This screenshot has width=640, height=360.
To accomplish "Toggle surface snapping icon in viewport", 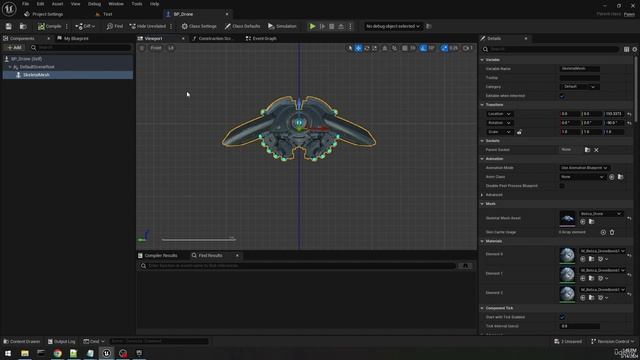I will click(x=394, y=48).
